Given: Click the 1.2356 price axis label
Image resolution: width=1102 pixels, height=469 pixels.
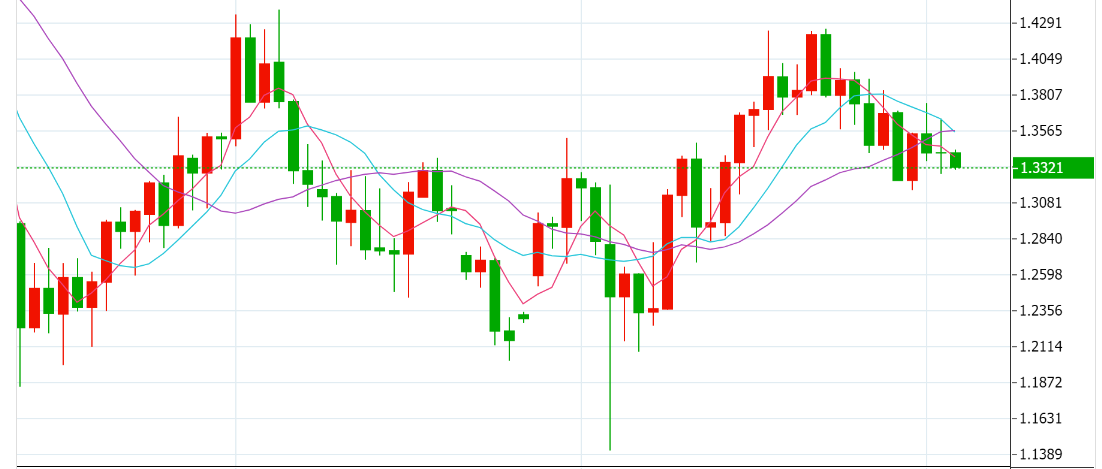Looking at the screenshot, I should pyautogui.click(x=1040, y=311).
